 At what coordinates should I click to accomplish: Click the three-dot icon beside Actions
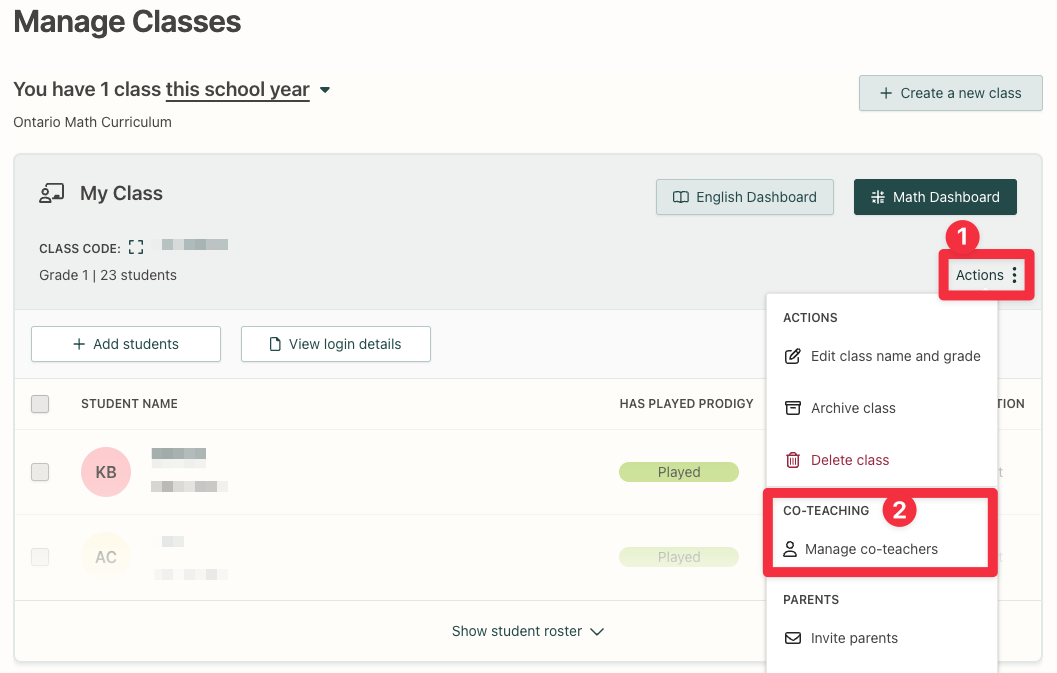1015,275
